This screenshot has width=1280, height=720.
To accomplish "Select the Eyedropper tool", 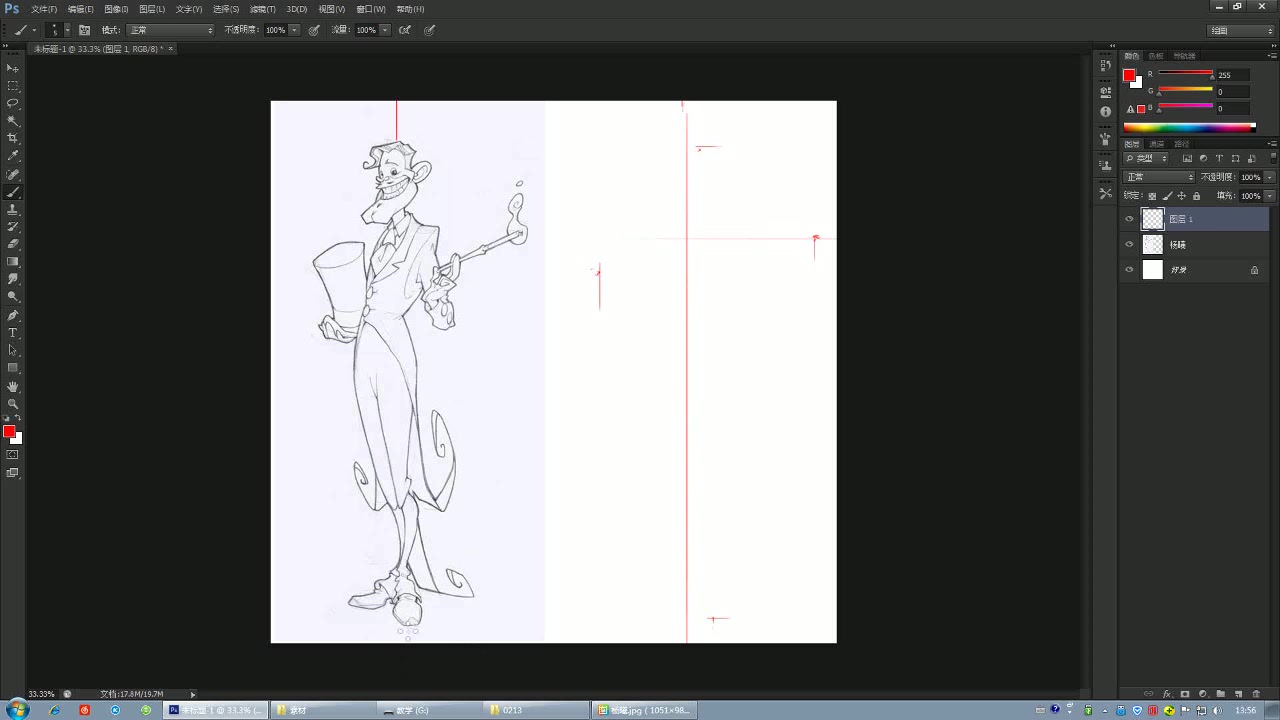I will pos(13,156).
